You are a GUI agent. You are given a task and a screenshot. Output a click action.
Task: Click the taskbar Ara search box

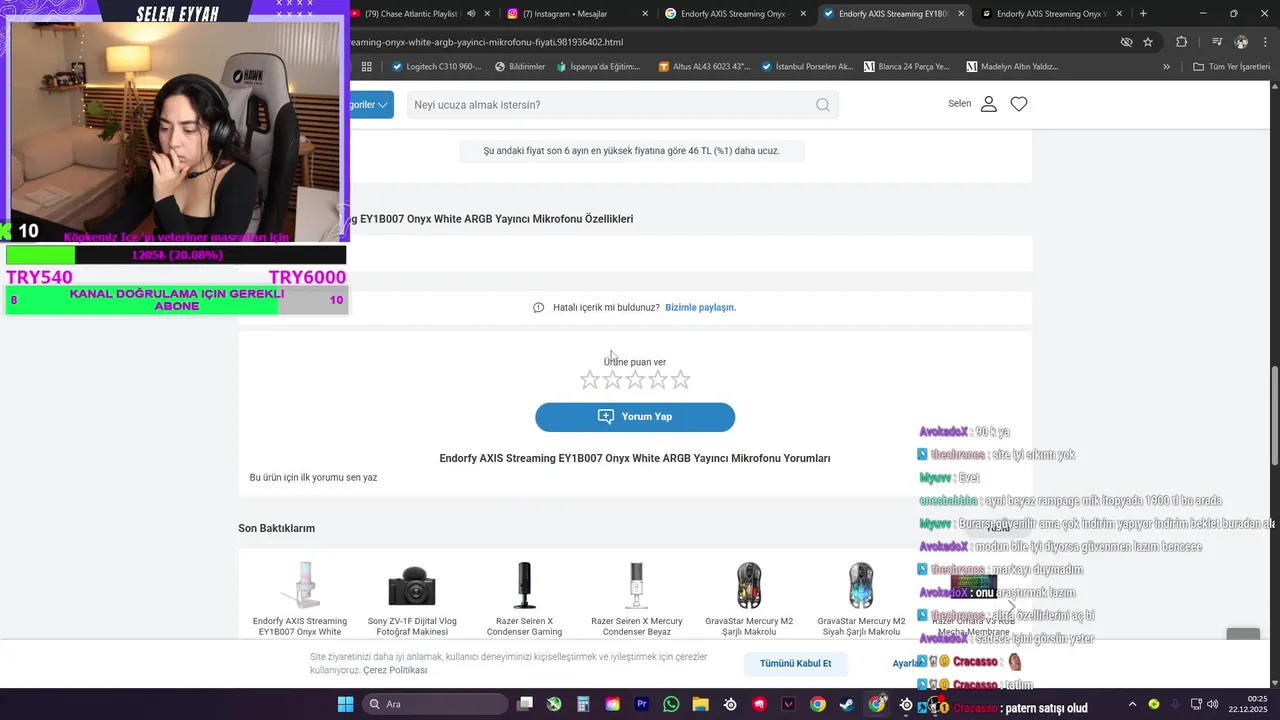pyautogui.click(x=434, y=704)
